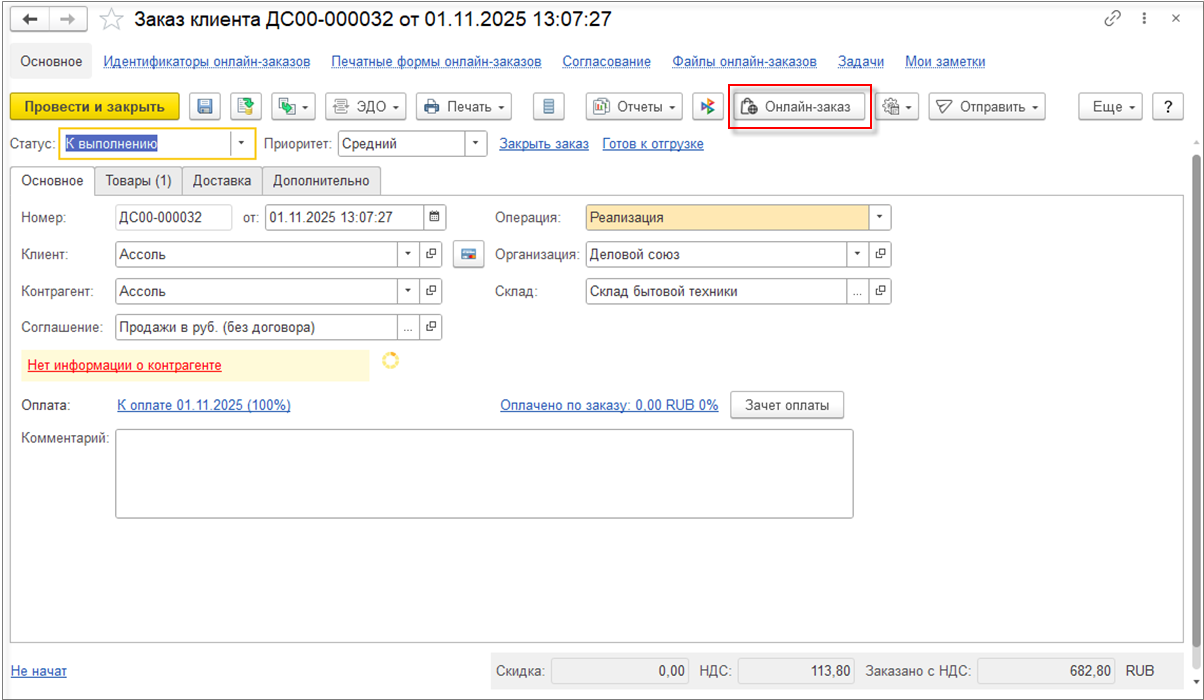Screen dimensions: 1204x700
Task: Open the Доставка tab
Action: [222, 180]
